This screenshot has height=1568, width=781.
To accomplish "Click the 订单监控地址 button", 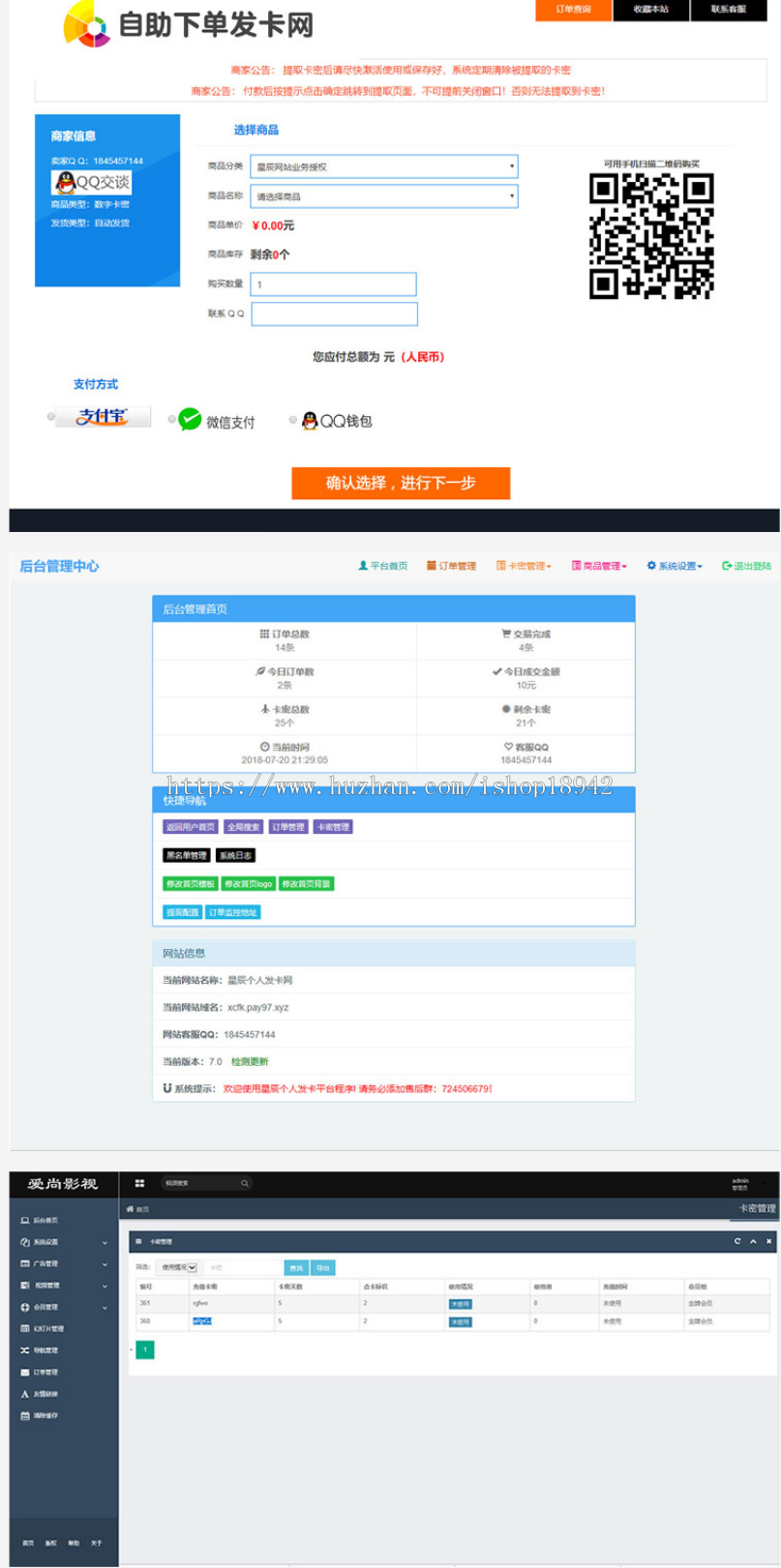I will [233, 912].
